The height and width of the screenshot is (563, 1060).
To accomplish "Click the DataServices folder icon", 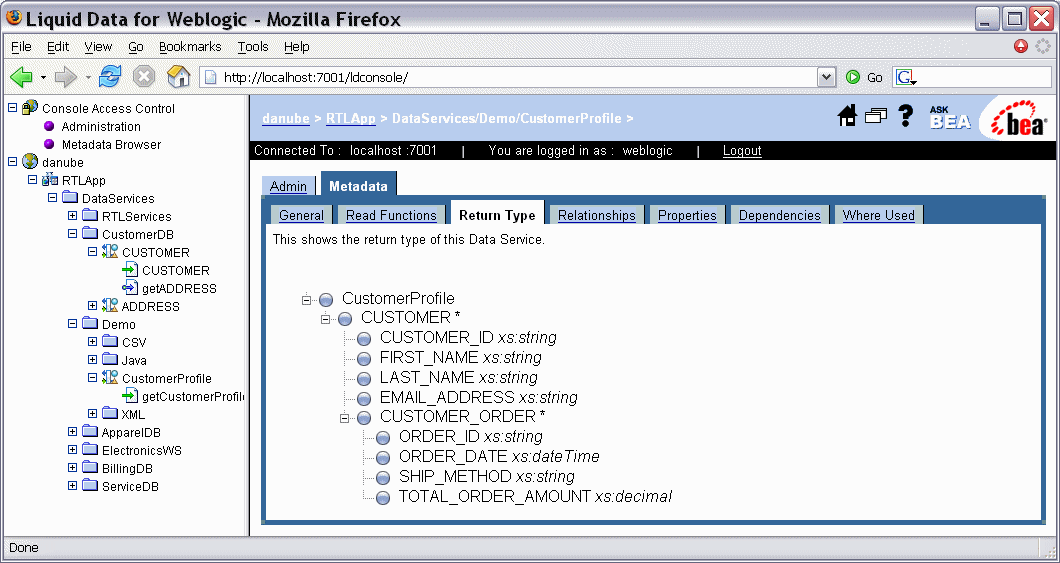I will tap(70, 198).
